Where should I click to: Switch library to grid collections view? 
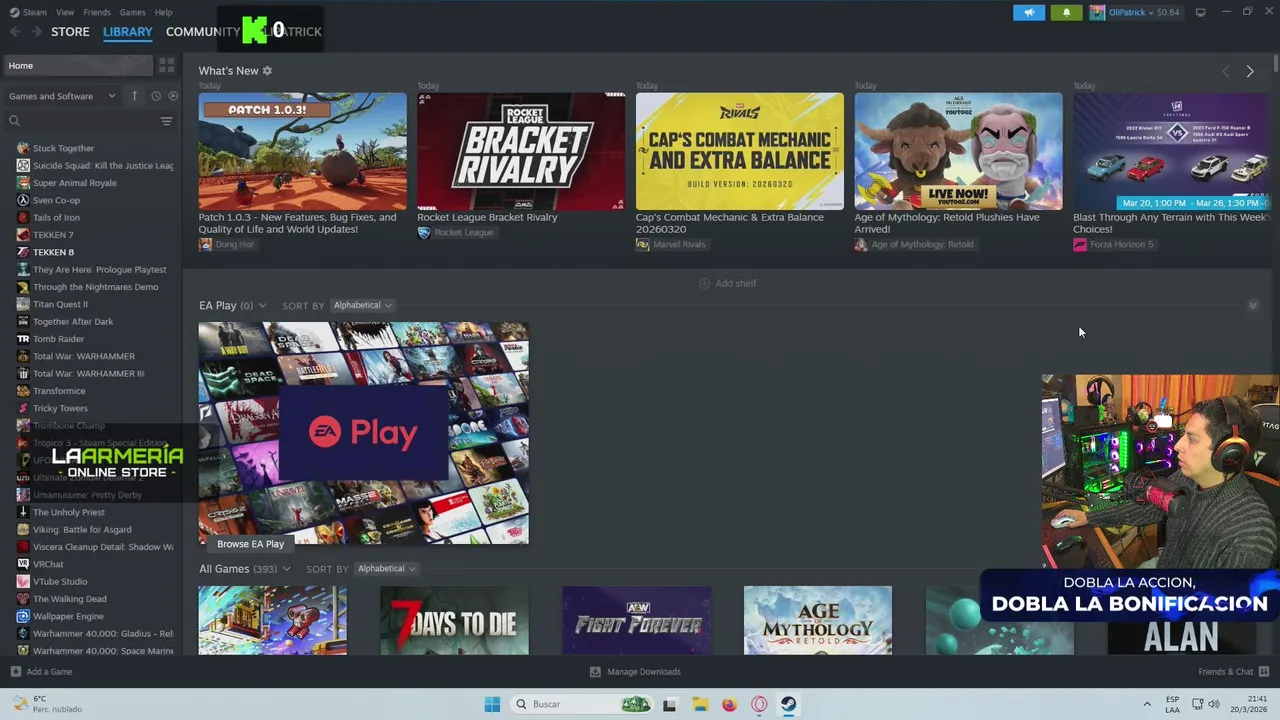[166, 65]
